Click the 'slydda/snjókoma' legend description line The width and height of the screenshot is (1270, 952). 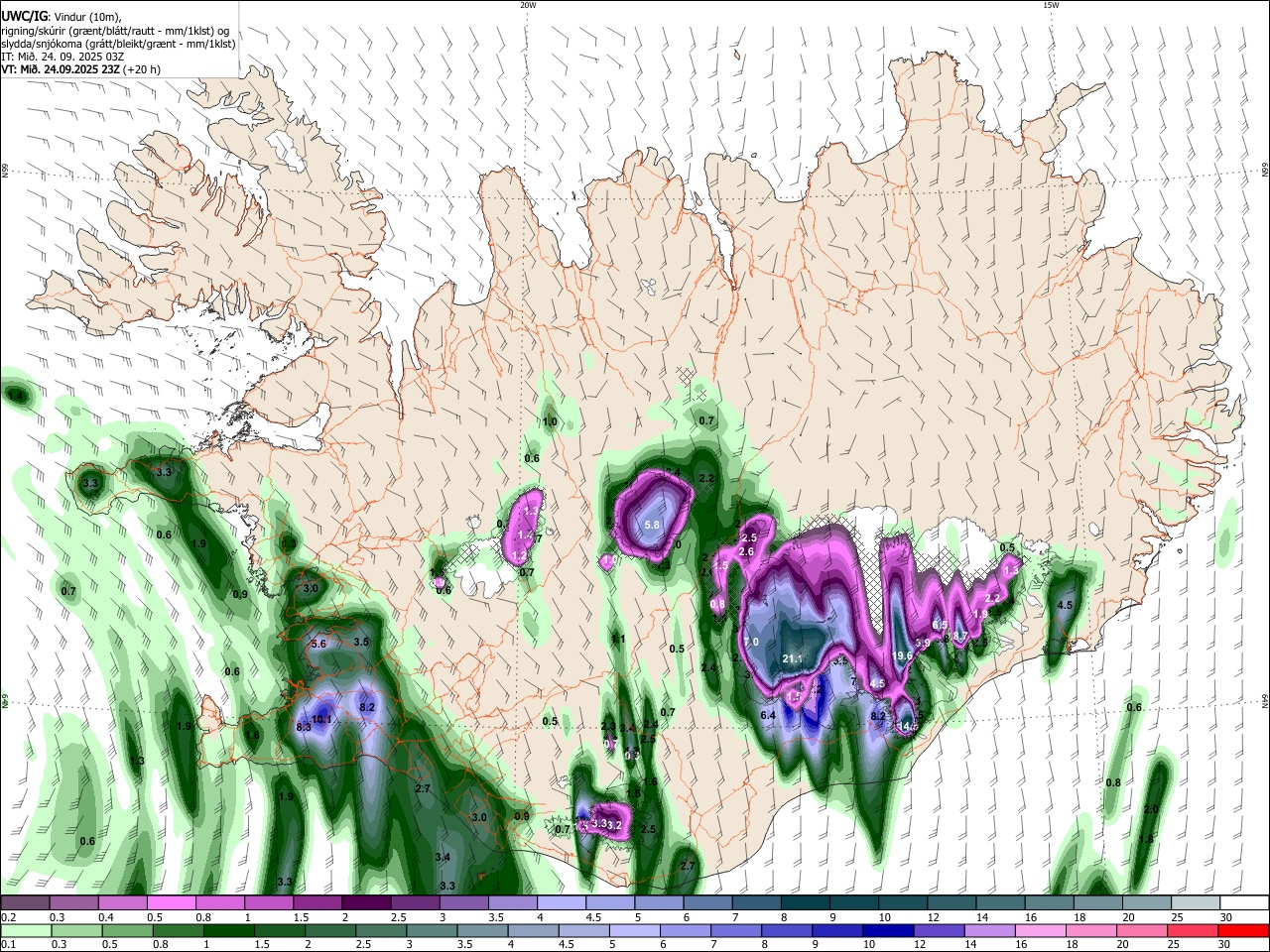pos(118,44)
